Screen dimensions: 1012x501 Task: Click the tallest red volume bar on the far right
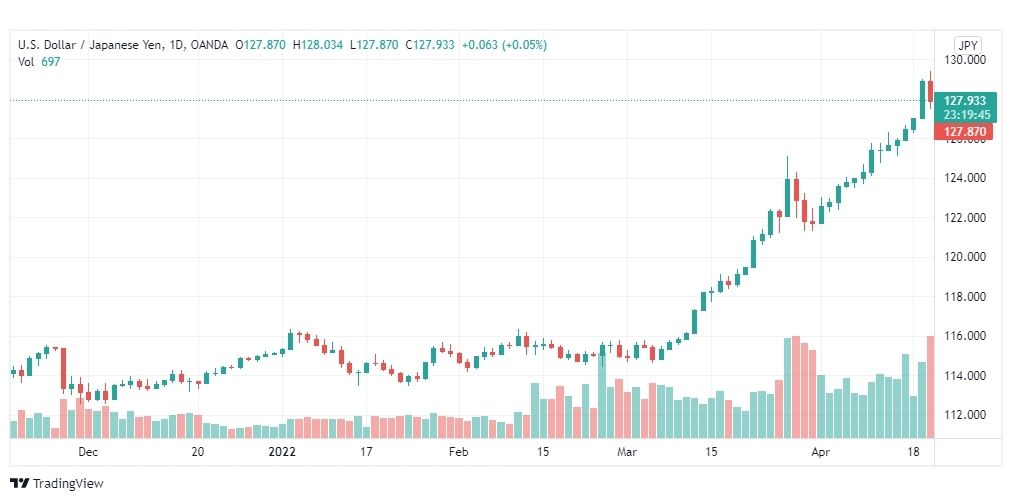pyautogui.click(x=930, y=387)
